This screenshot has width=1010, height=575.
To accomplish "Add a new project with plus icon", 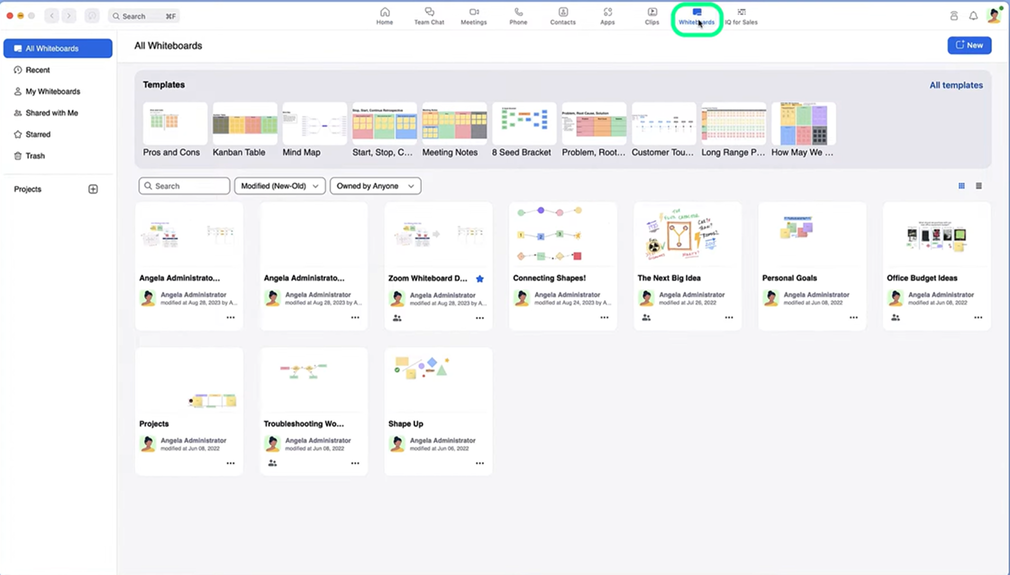I will (93, 189).
